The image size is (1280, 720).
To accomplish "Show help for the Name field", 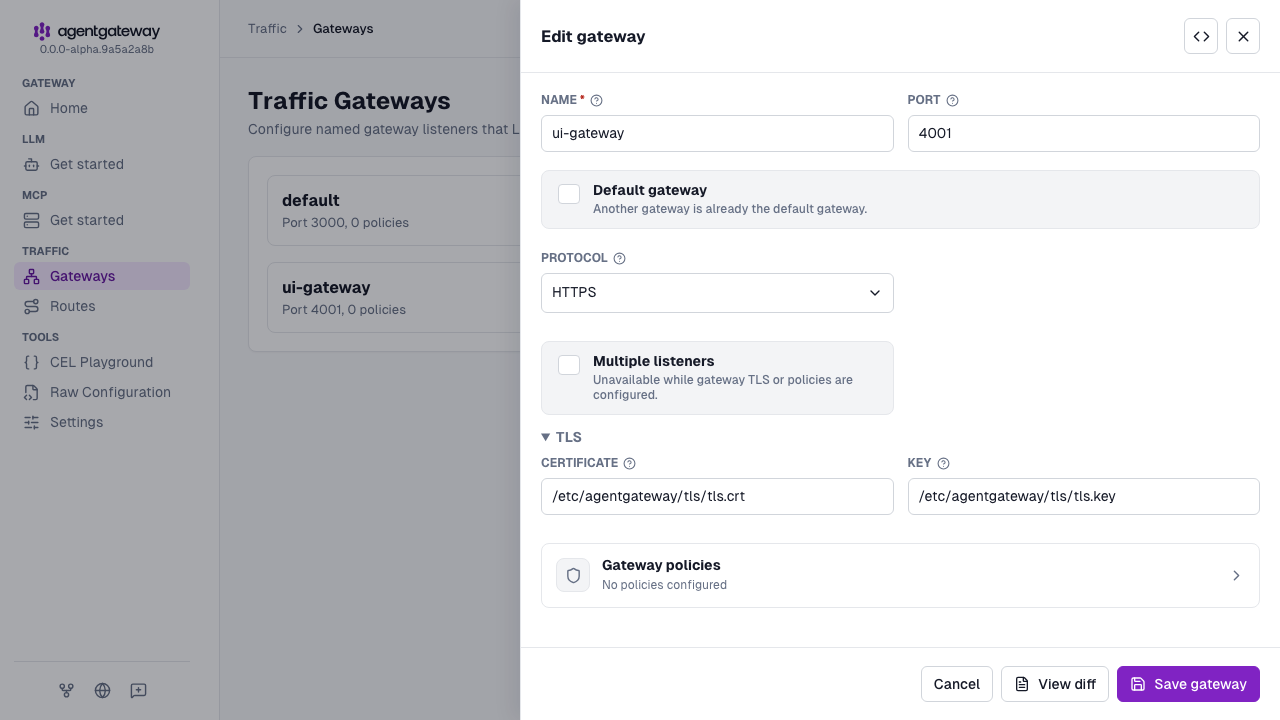I will (597, 100).
